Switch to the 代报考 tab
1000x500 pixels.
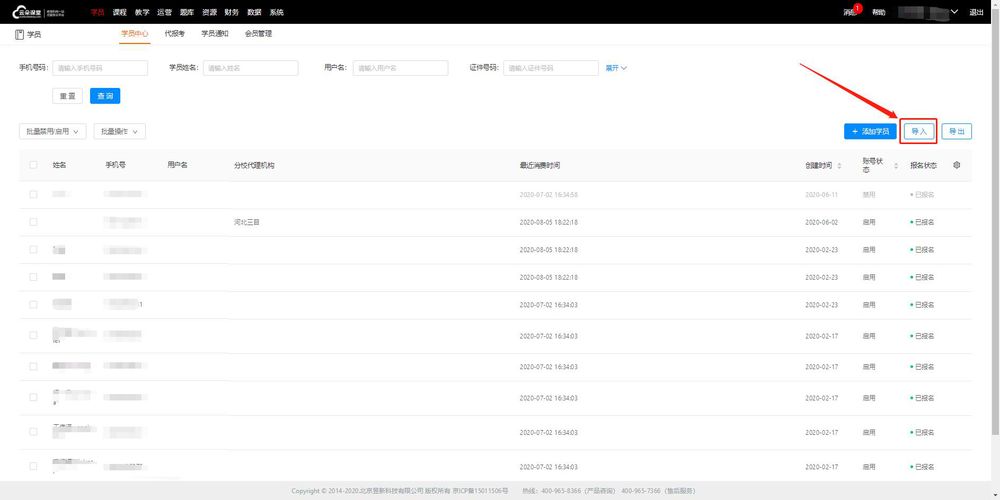point(174,34)
